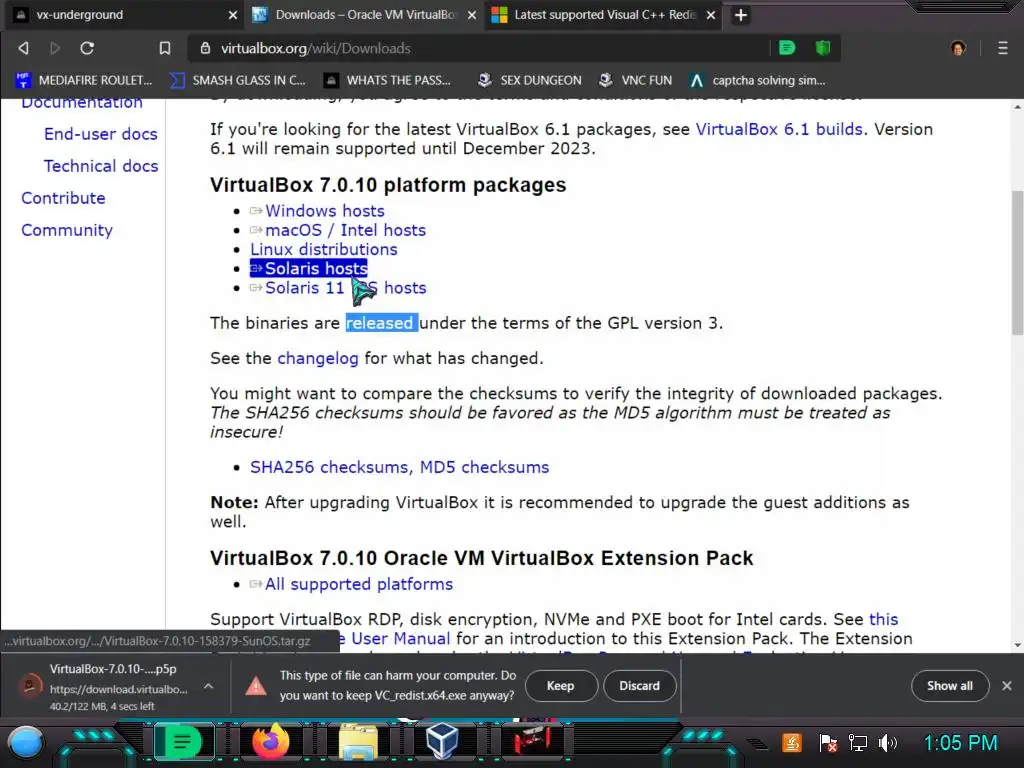Open the Action Center flag tray icon
The image size is (1024, 768).
827,743
